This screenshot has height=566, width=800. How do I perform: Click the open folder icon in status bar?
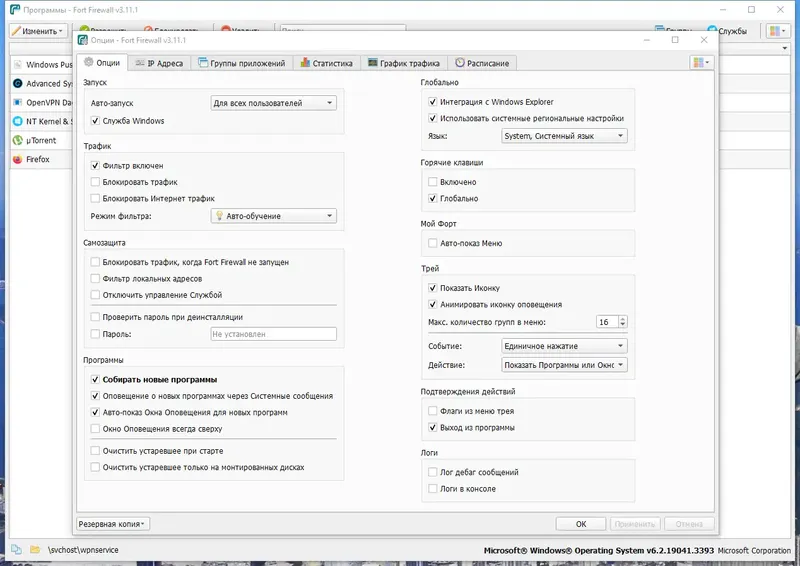[x=35, y=550]
